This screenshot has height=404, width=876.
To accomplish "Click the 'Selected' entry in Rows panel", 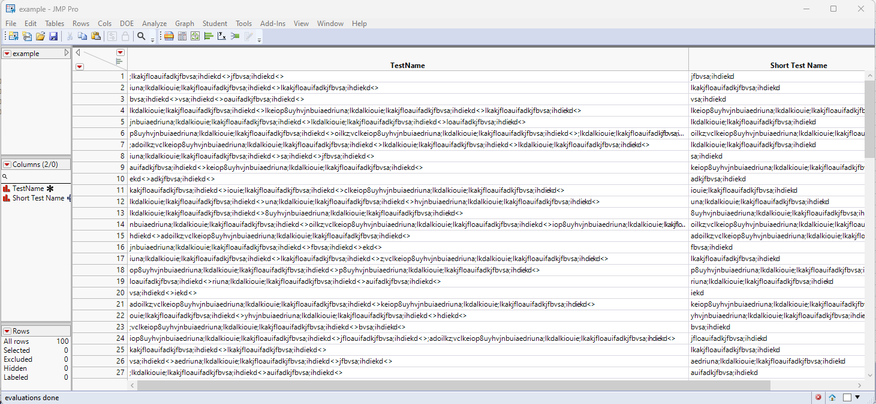I will pos(17,350).
